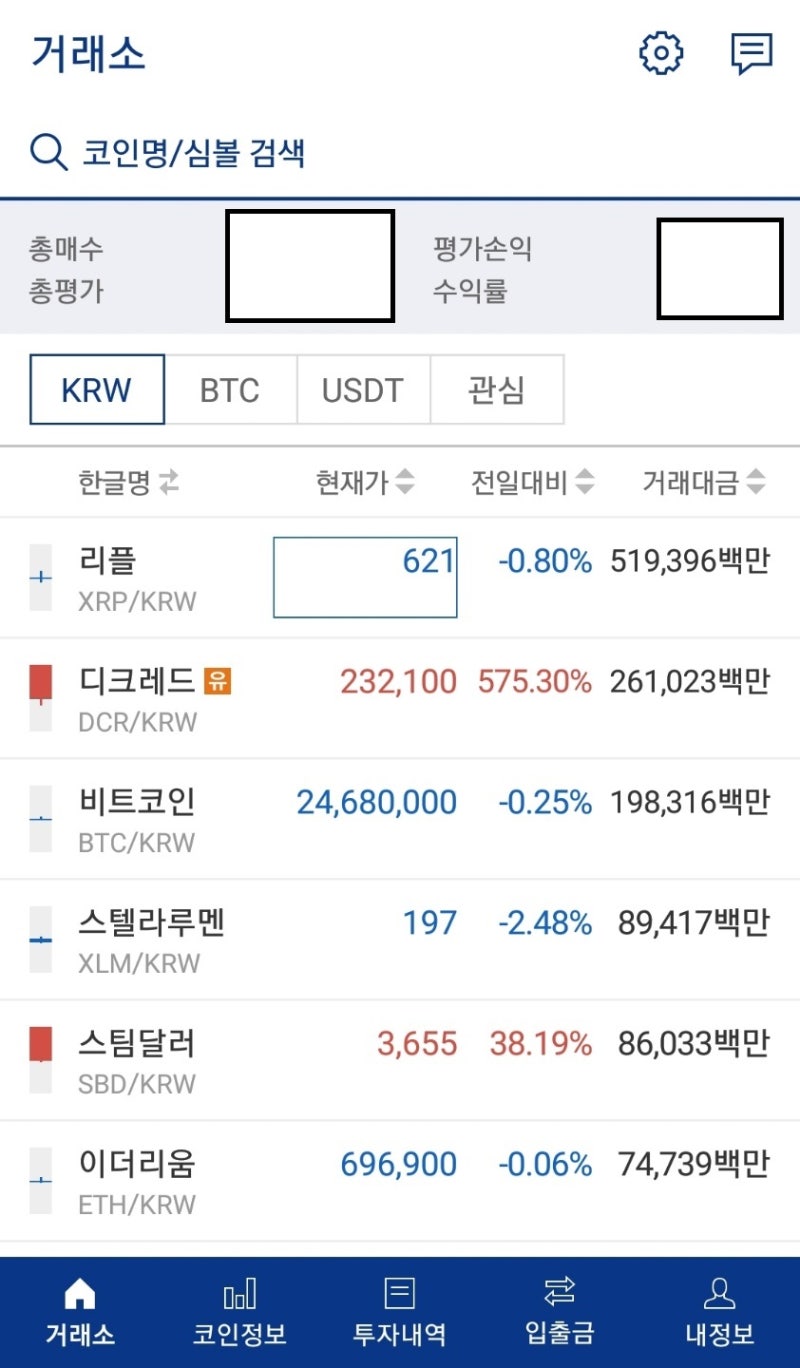
Task: Open the settings gear icon
Action: click(x=661, y=53)
